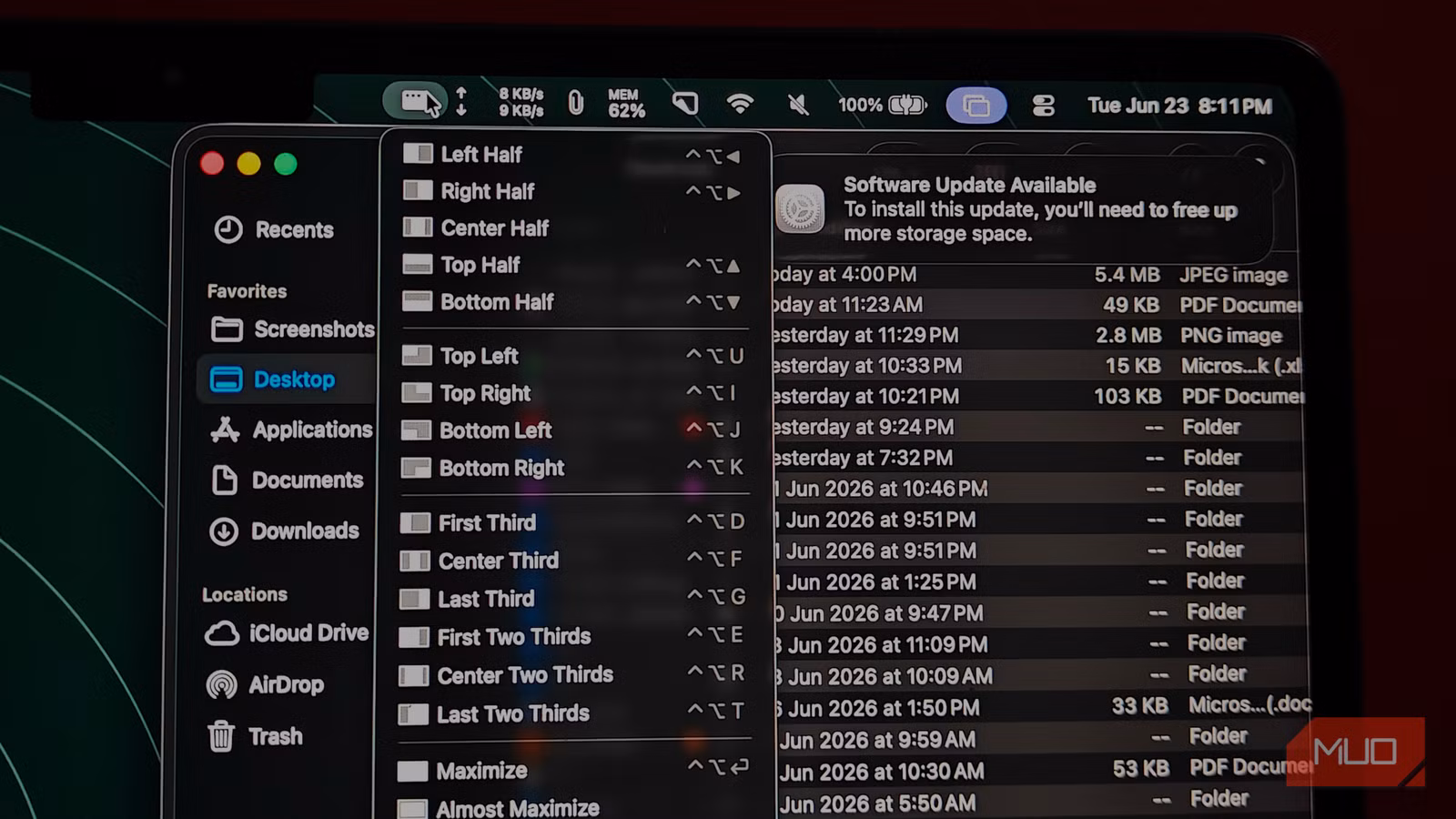The image size is (1456, 819).
Task: Click the date and time clock
Action: tap(1179, 106)
